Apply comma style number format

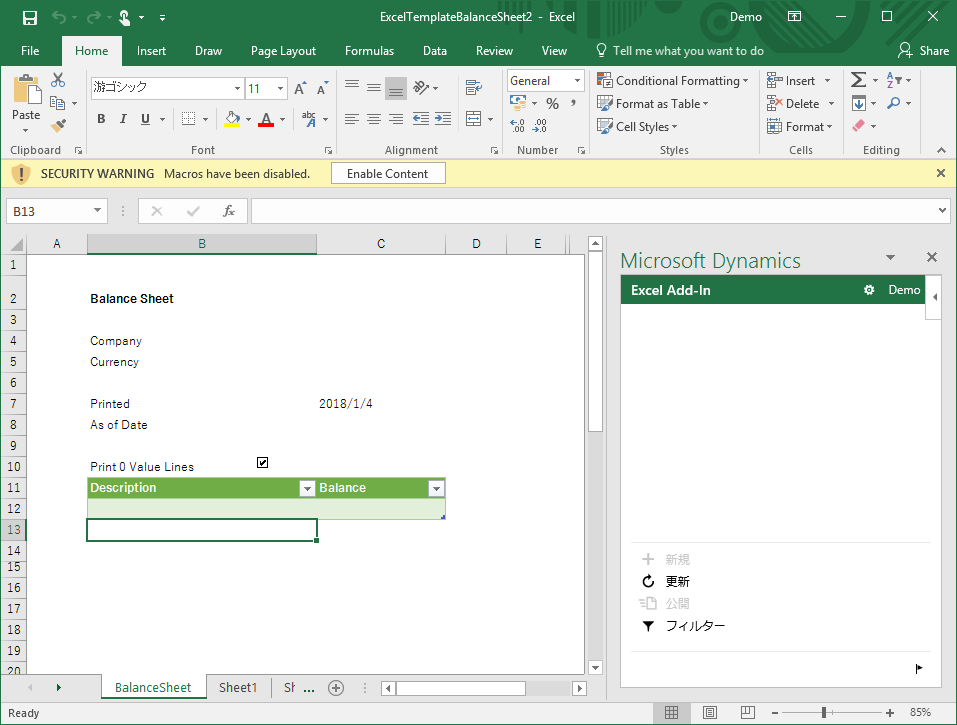[573, 104]
